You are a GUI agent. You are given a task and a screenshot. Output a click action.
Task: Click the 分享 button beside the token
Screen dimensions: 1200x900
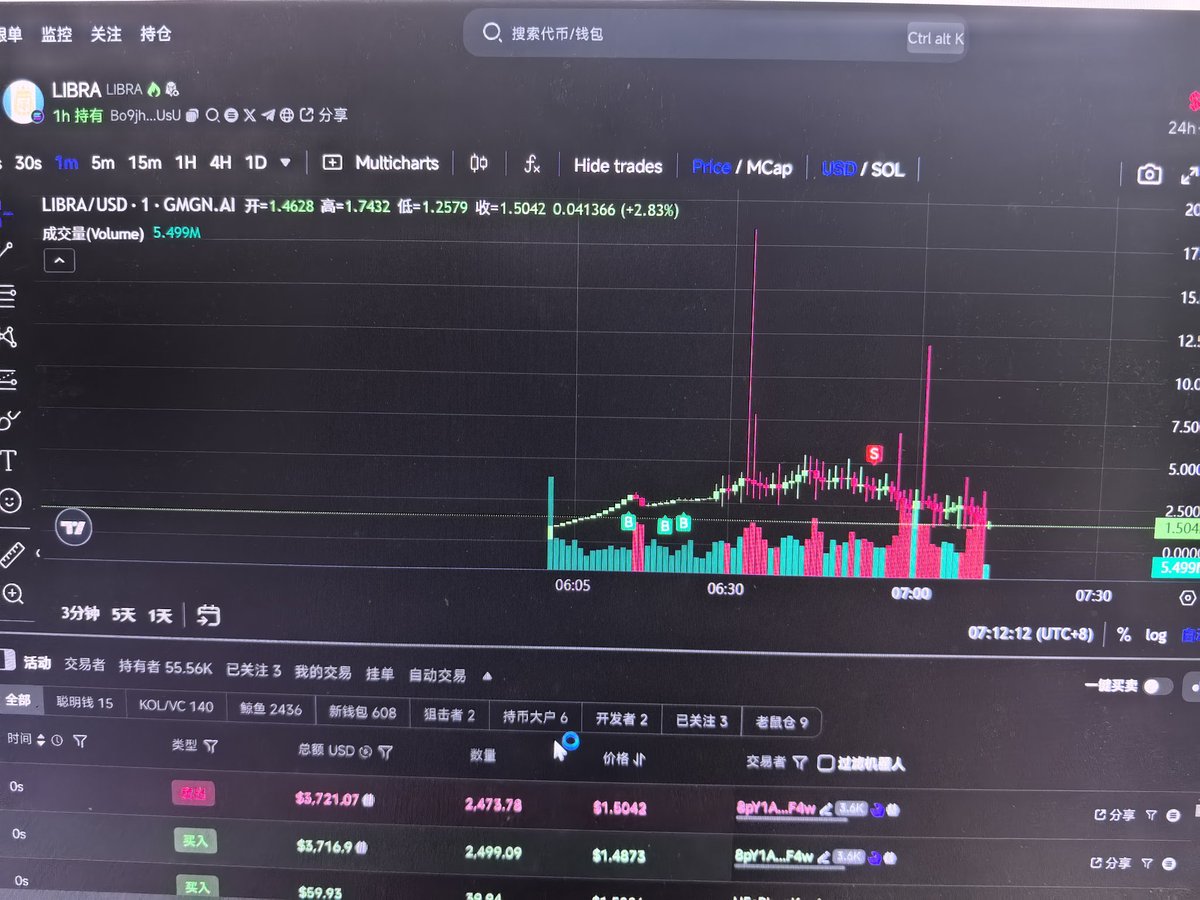pos(324,115)
